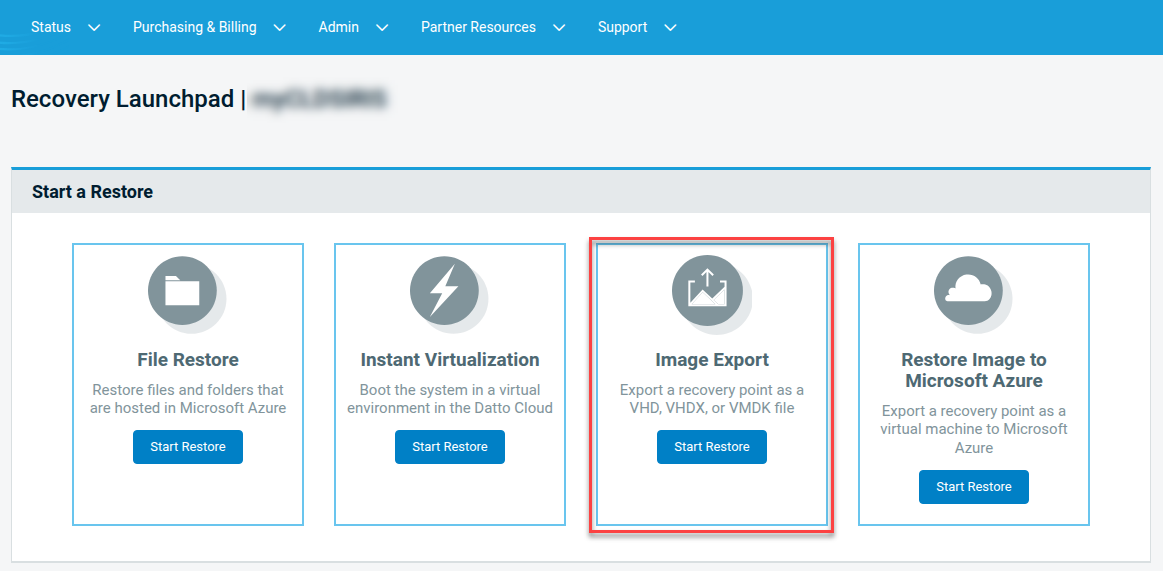Click the text 'Restore files and folders that are hosted'
Screen dimensions: 1163x571
[188, 399]
